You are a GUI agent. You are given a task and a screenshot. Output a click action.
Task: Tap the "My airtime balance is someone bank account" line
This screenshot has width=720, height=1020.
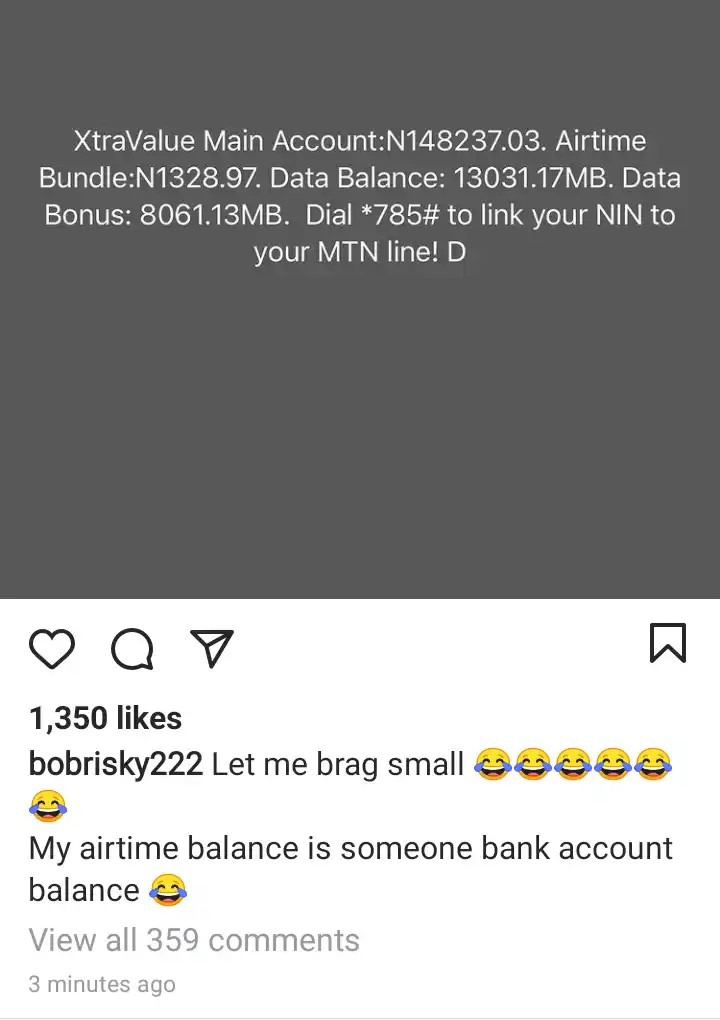(351, 849)
